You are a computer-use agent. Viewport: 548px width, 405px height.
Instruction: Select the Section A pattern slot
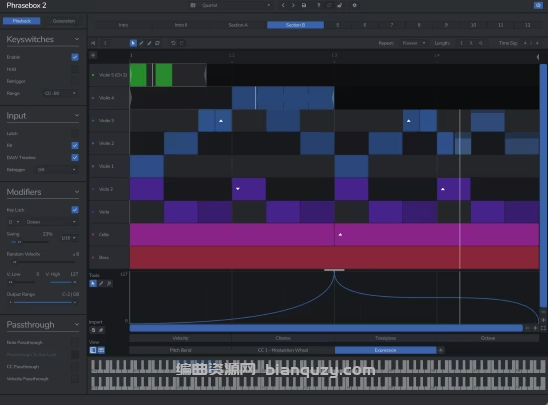tap(238, 25)
